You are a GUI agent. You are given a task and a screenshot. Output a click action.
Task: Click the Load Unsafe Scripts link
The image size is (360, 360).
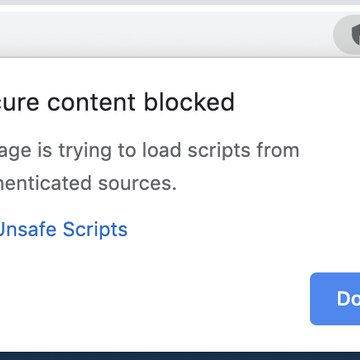coord(63,229)
